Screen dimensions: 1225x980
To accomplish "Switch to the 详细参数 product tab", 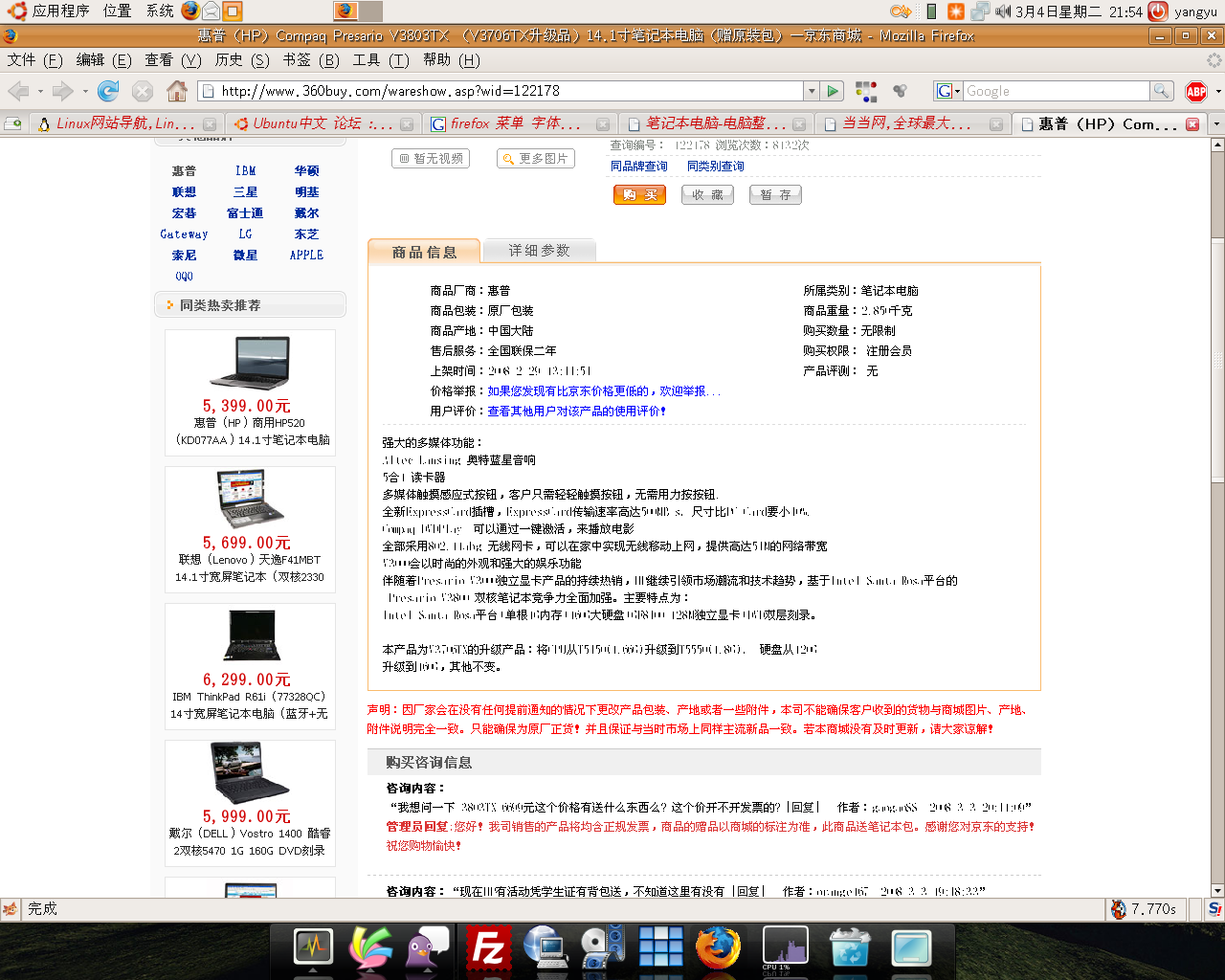I will pyautogui.click(x=539, y=251).
